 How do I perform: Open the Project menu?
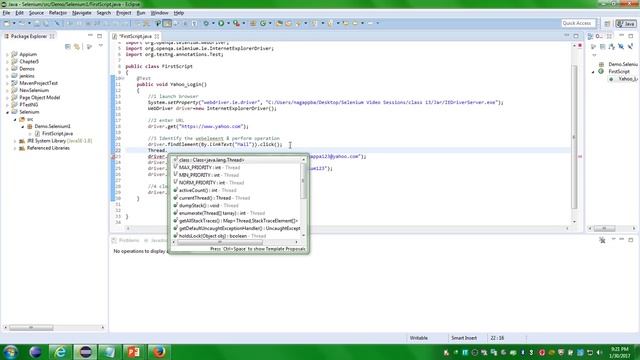(124, 13)
